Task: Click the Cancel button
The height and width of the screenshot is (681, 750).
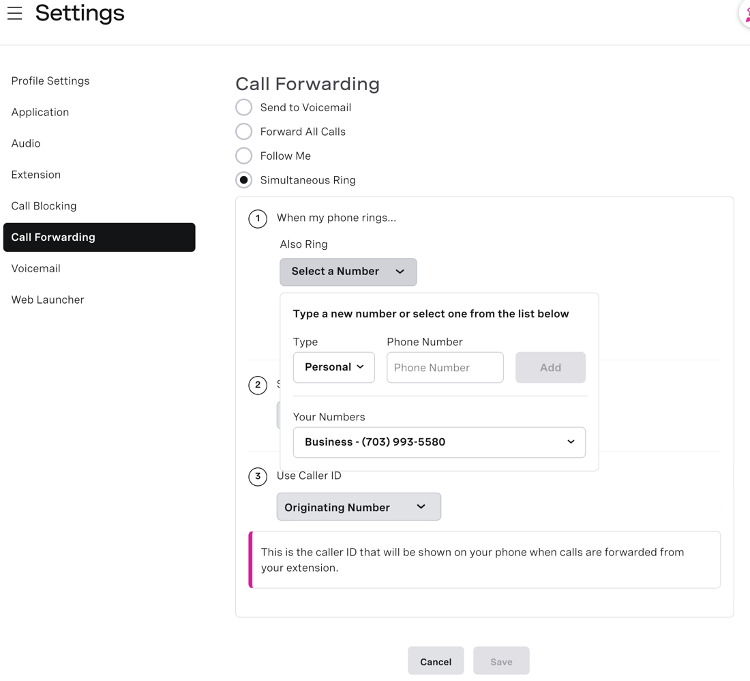Action: [x=436, y=661]
